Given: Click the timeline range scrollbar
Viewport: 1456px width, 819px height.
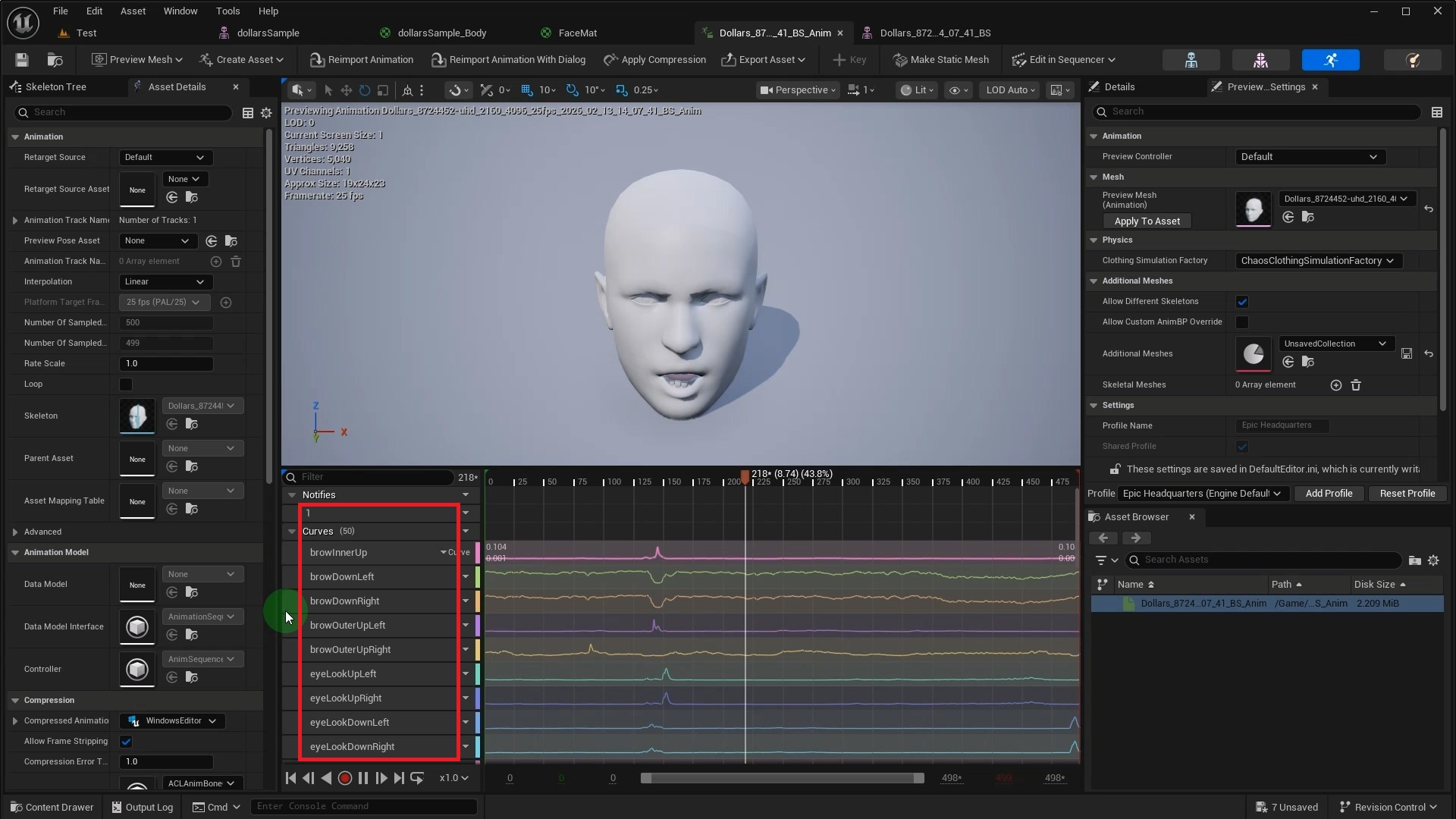Looking at the screenshot, I should (x=782, y=778).
